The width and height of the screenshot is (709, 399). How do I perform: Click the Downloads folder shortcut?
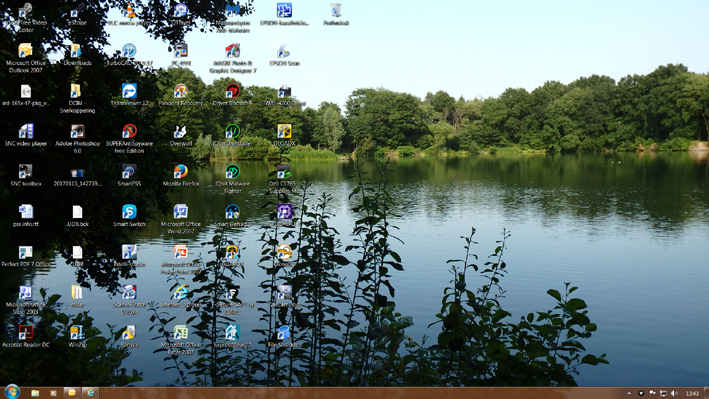[x=77, y=55]
